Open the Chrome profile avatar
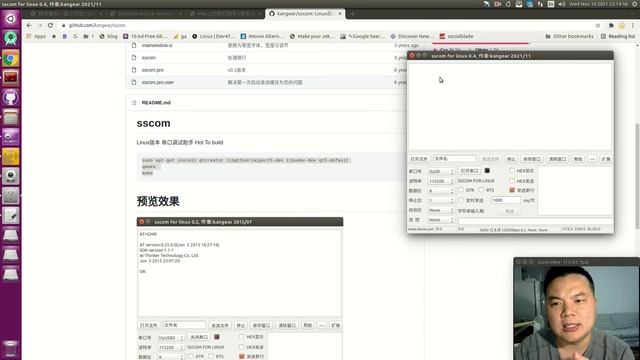 tap(622, 25)
